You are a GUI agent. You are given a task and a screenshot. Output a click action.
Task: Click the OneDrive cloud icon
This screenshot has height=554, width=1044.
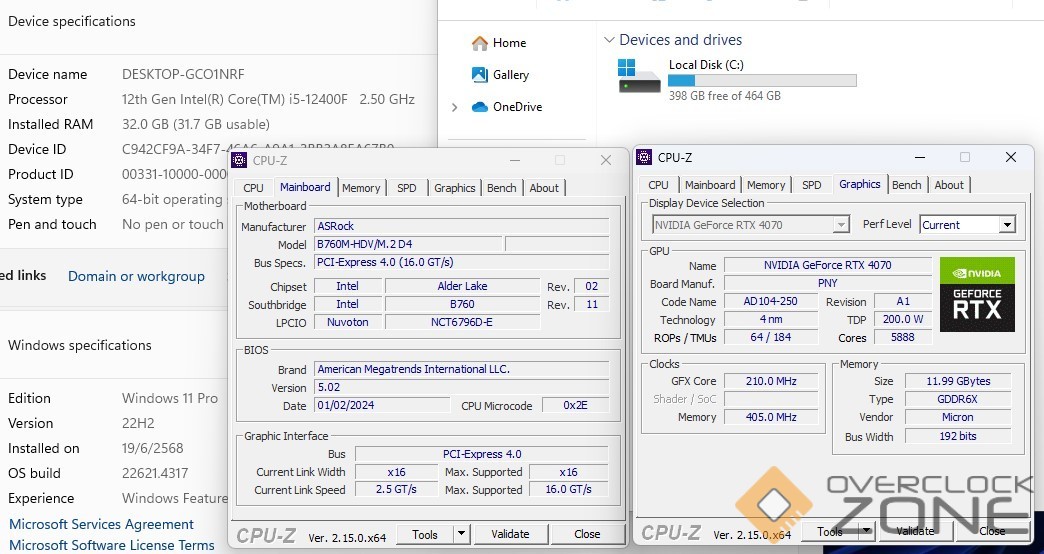pyautogui.click(x=480, y=107)
